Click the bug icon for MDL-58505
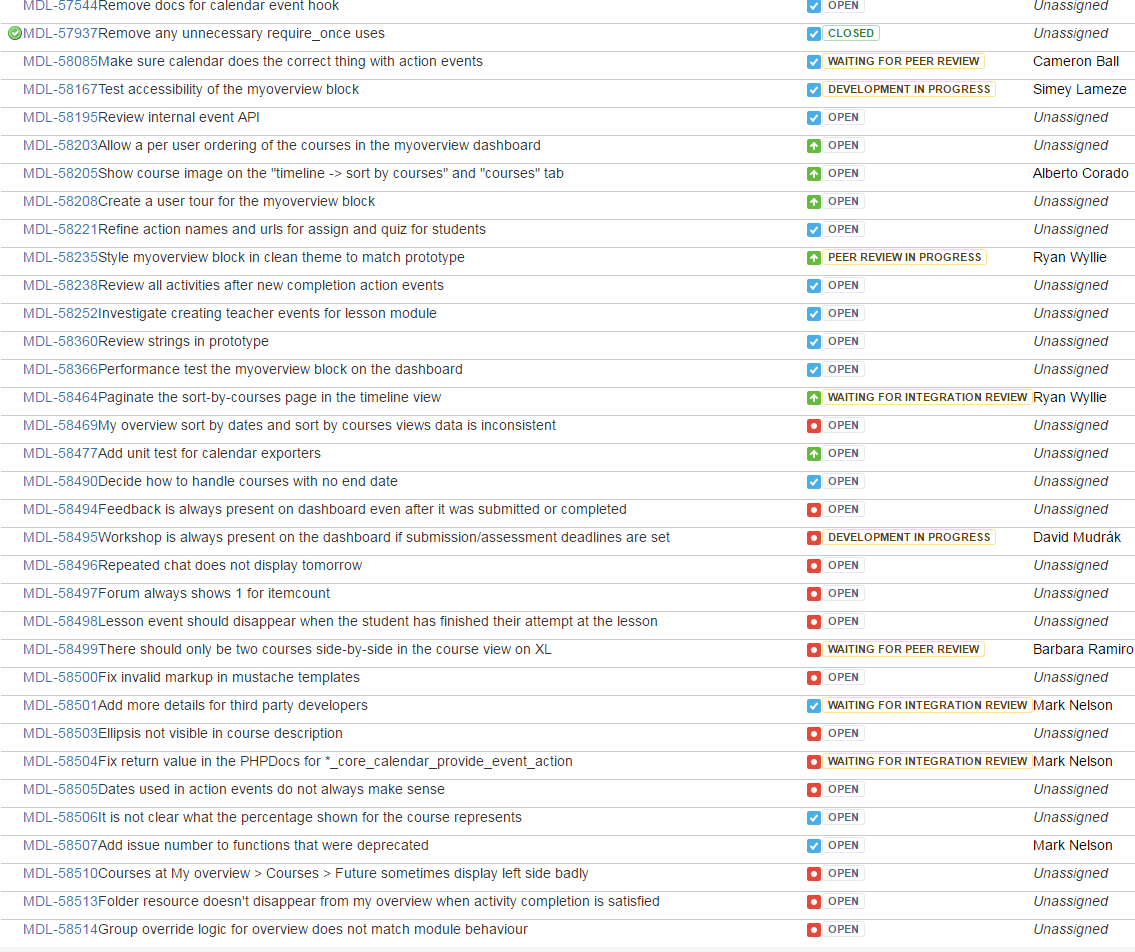This screenshot has height=952, width=1135. 814,790
